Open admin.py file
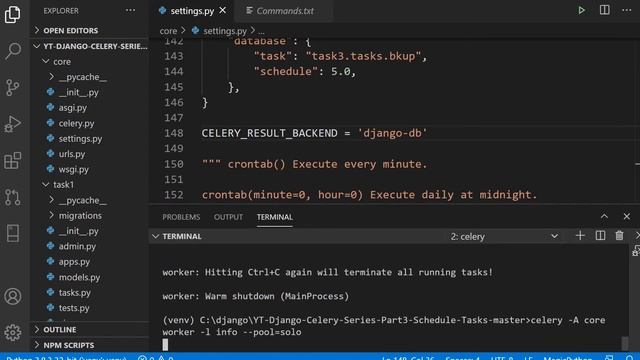Image resolution: width=640 pixels, height=360 pixels. (x=77, y=247)
